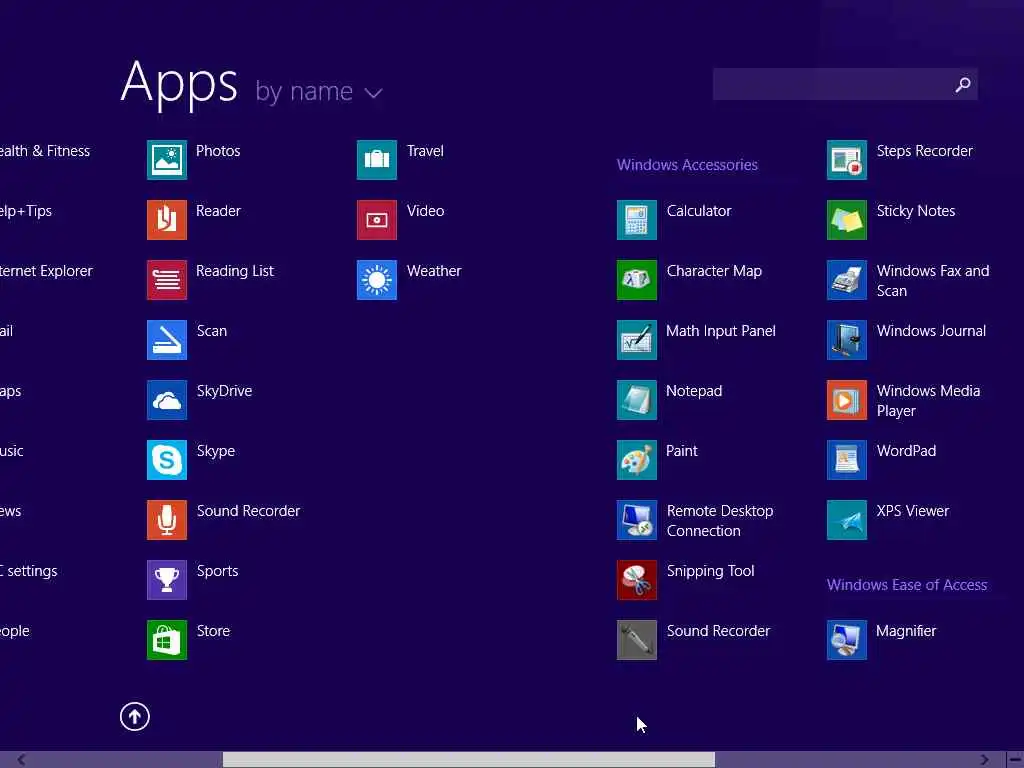The width and height of the screenshot is (1024, 768).
Task: Open the 'Help+Tips' entry text
Action: 25,212
